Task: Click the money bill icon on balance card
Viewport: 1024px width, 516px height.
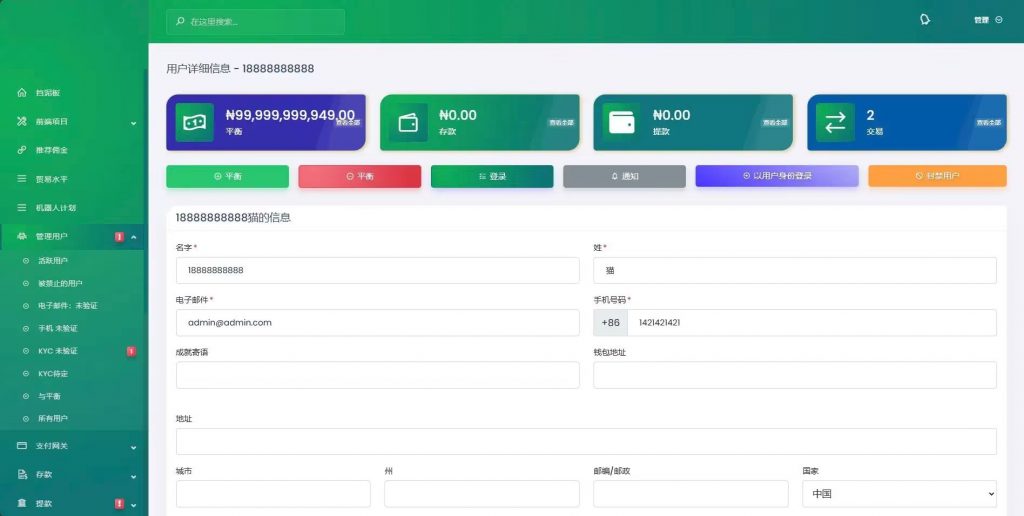Action: [x=194, y=123]
